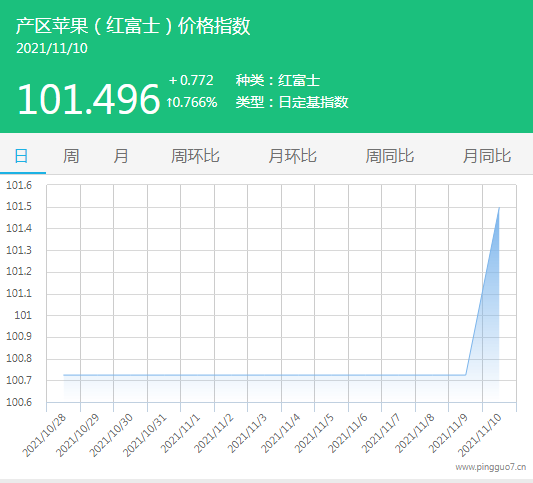Click the peak data point at 2021/11/10
The width and height of the screenshot is (533, 483).
499,207
